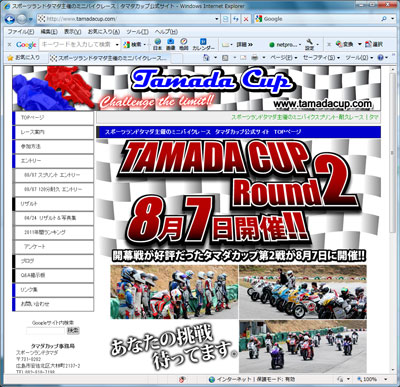Screen dimensions: 400x387
Task: Click the browser Forward arrow button
Action: [x=22, y=19]
